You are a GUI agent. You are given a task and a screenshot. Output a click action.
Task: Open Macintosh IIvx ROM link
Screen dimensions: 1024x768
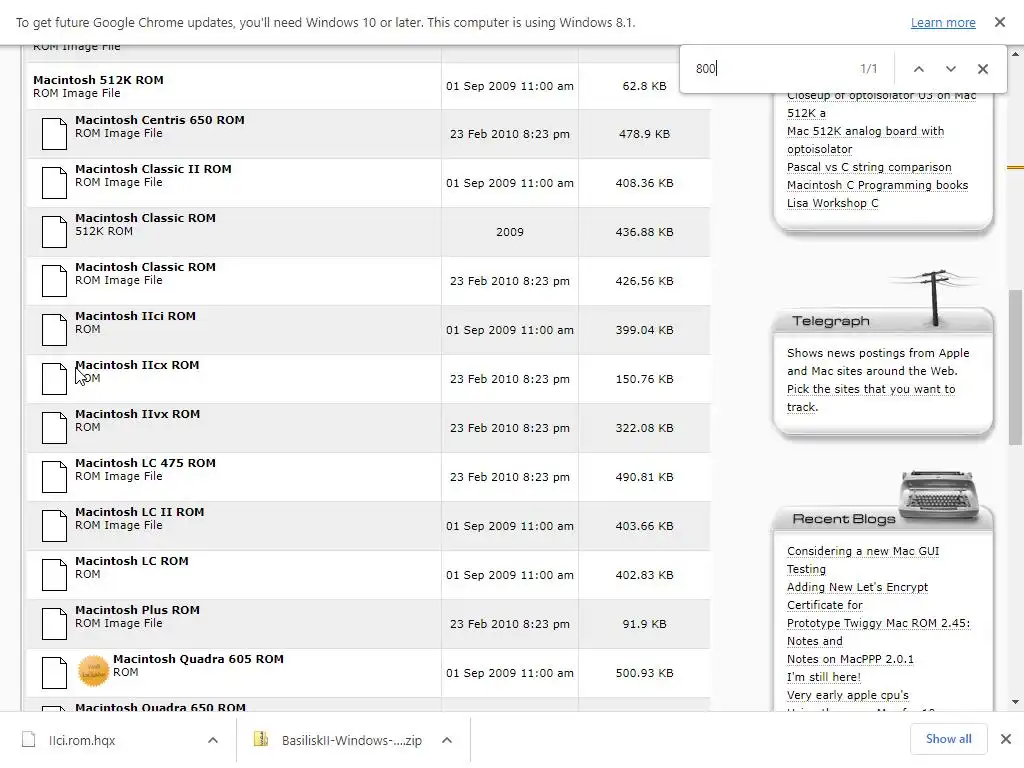click(x=138, y=413)
